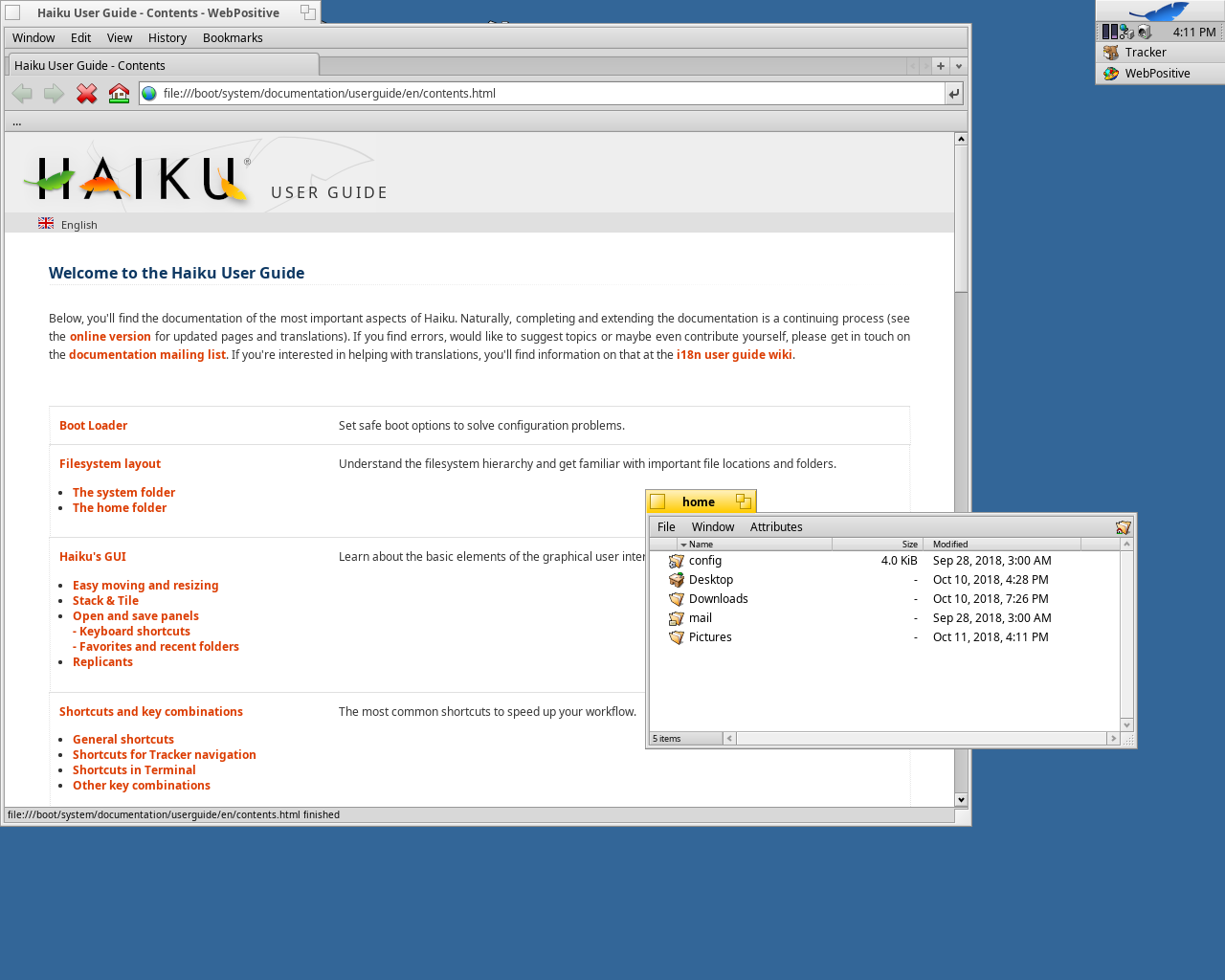Viewport: 1225px width, 980px height.
Task: Select the Desktop folder icon
Action: pyautogui.click(x=677, y=580)
